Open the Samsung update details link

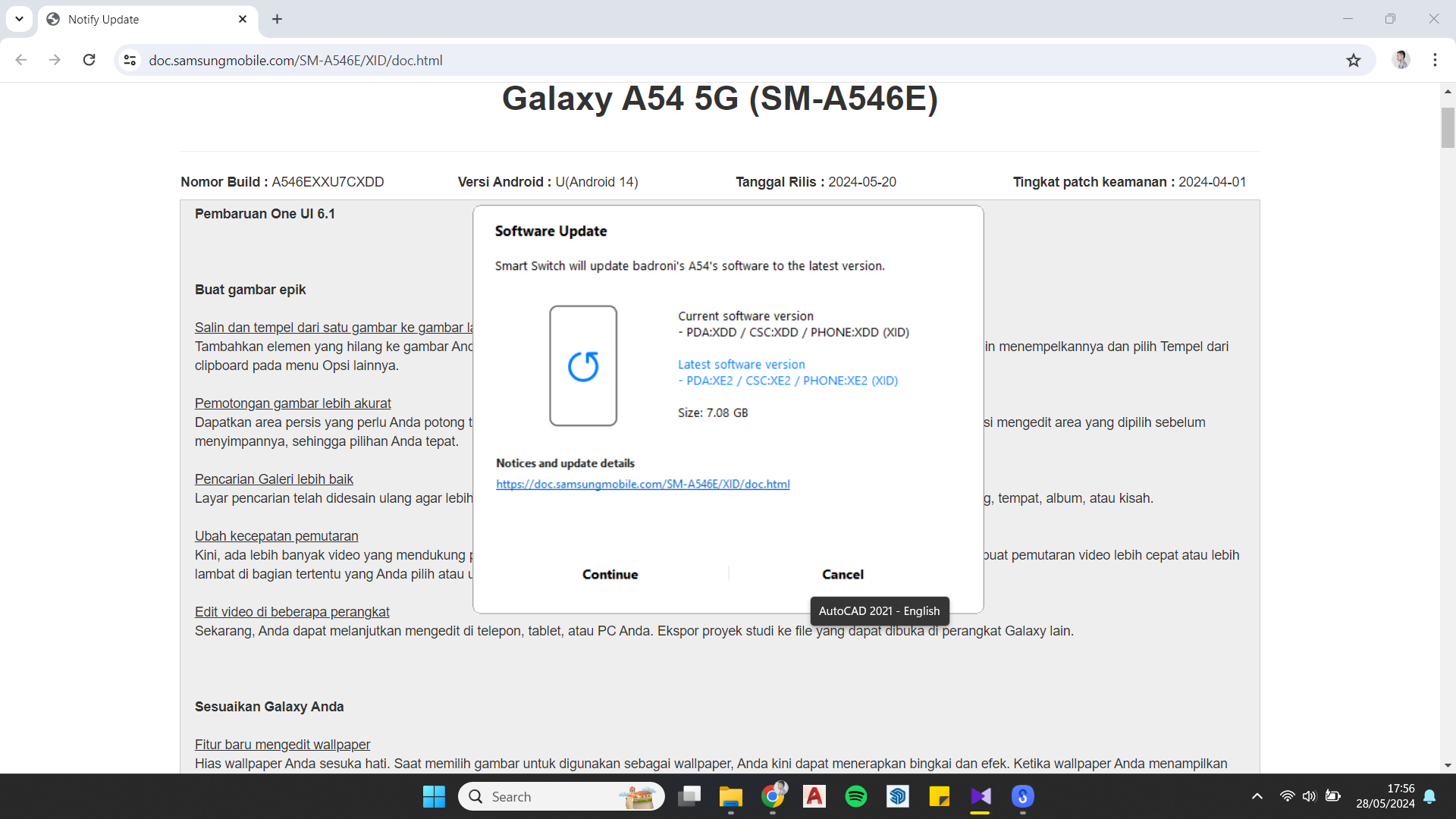[x=642, y=484]
